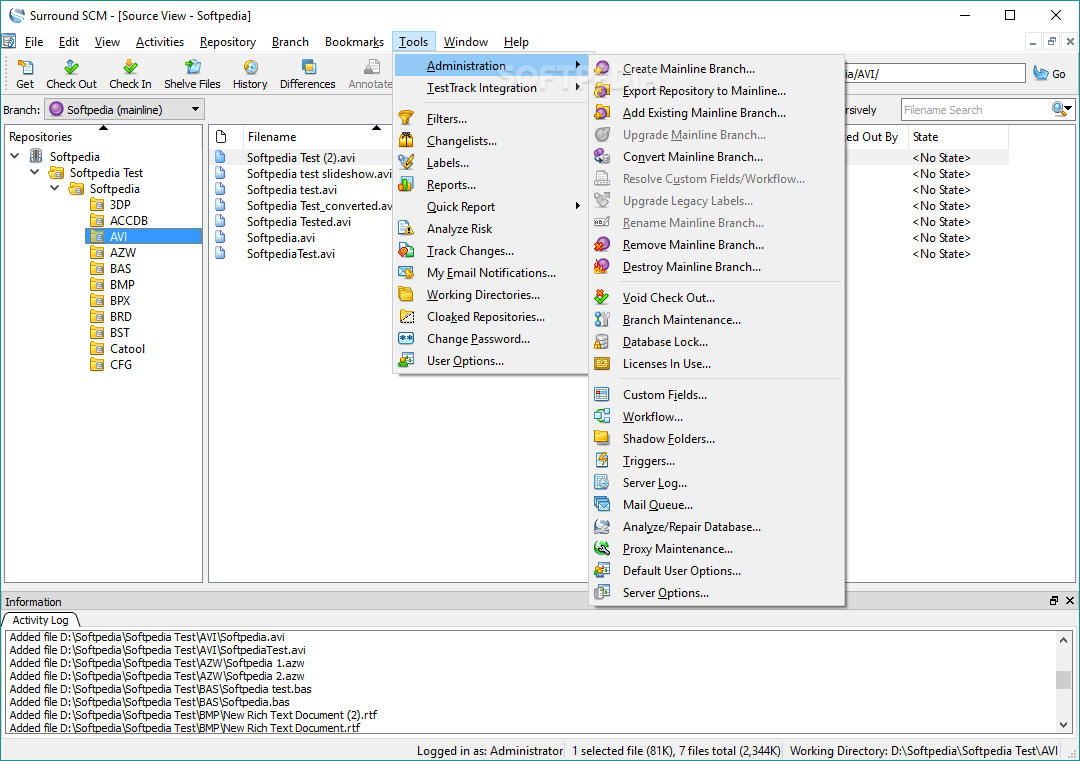Choose Cloaked Repositories menu entry

(491, 317)
